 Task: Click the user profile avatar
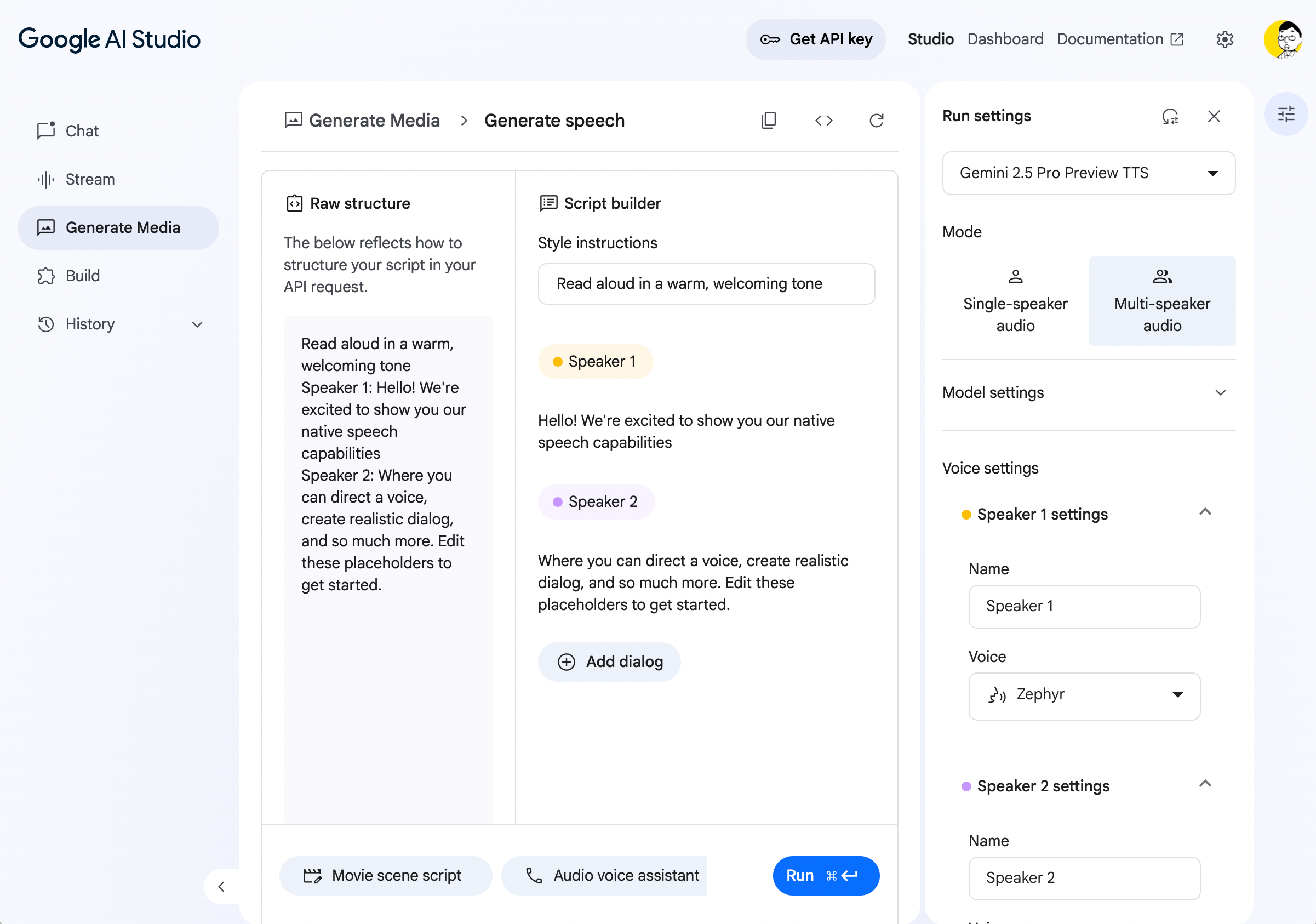click(1284, 39)
